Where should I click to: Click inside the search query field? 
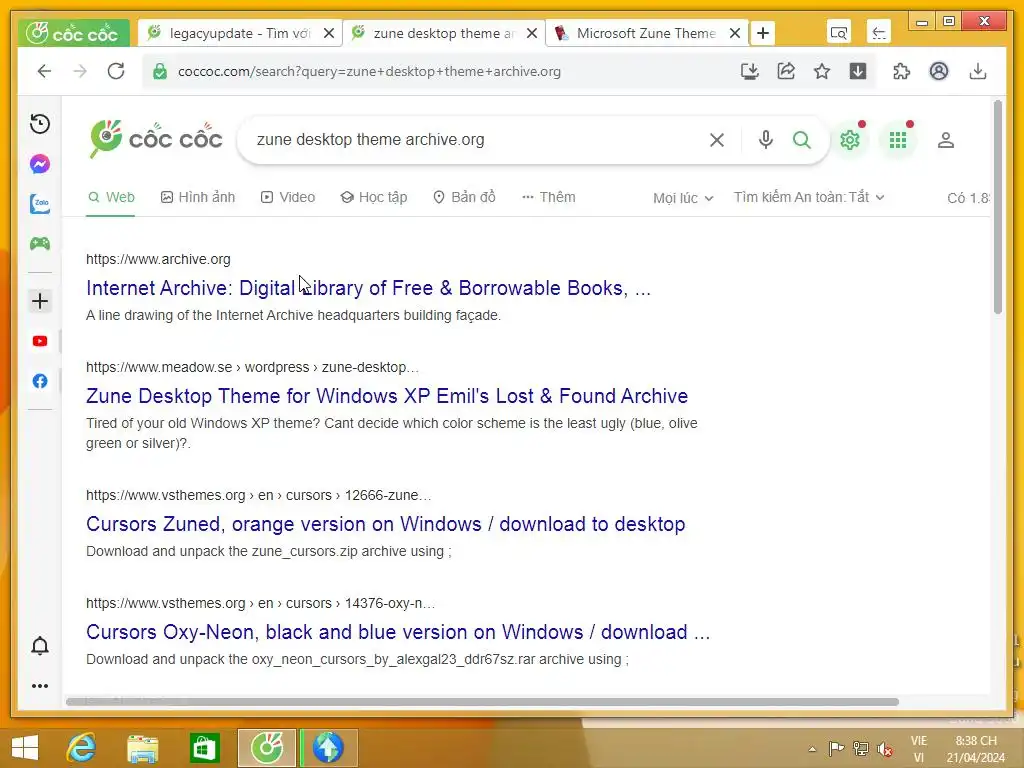coord(477,140)
